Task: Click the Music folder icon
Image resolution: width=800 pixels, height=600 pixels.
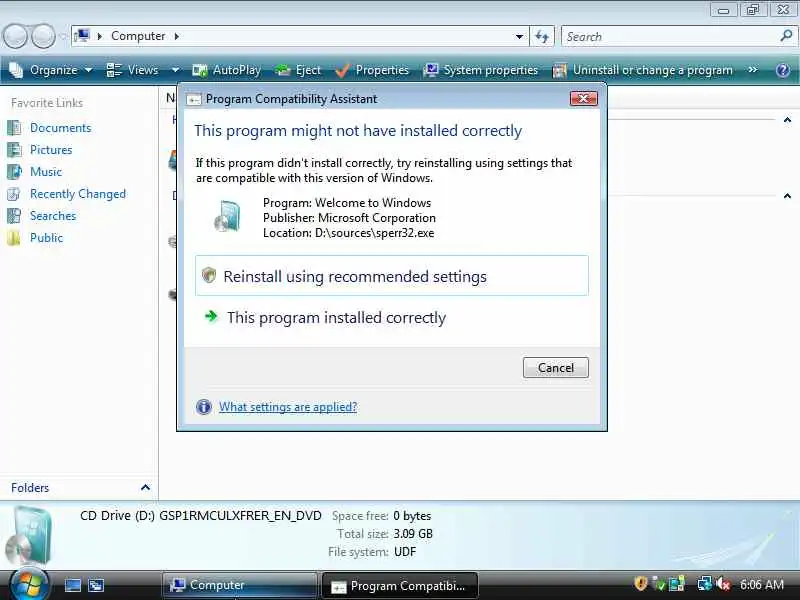Action: (14, 171)
